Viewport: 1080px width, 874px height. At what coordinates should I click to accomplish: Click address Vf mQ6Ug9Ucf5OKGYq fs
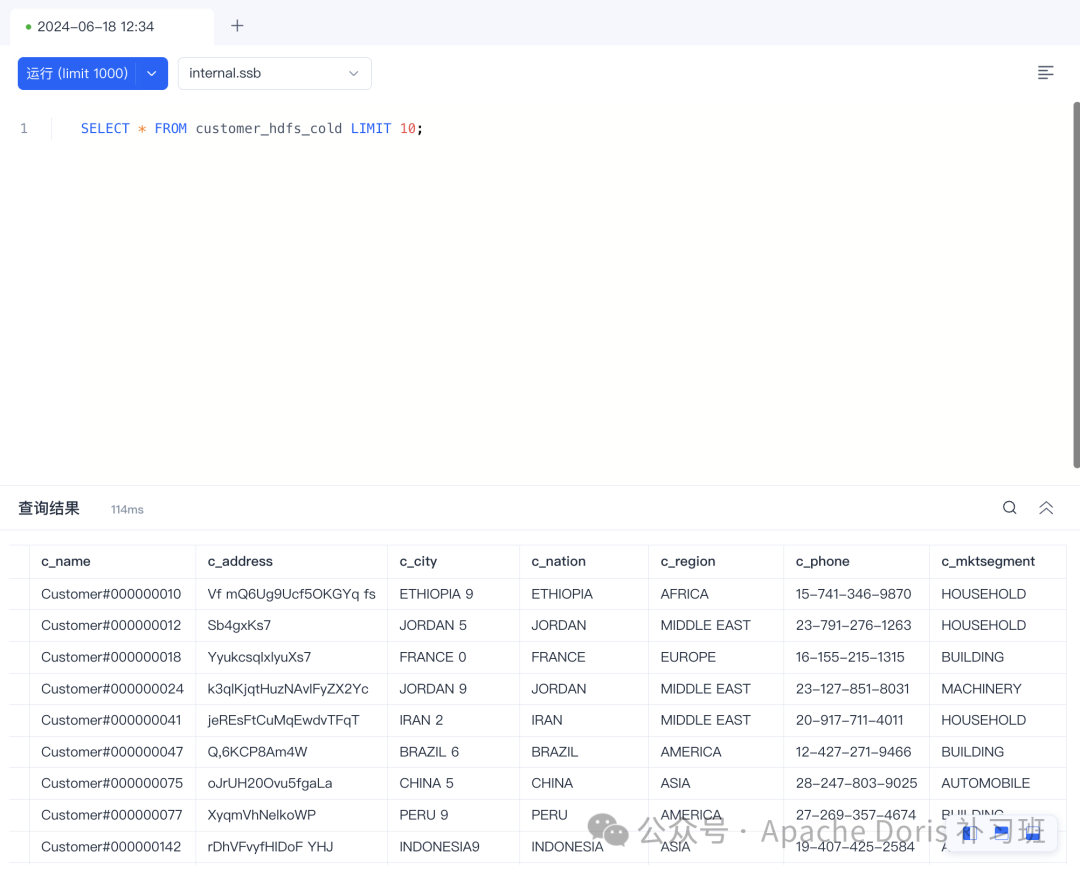pos(291,594)
